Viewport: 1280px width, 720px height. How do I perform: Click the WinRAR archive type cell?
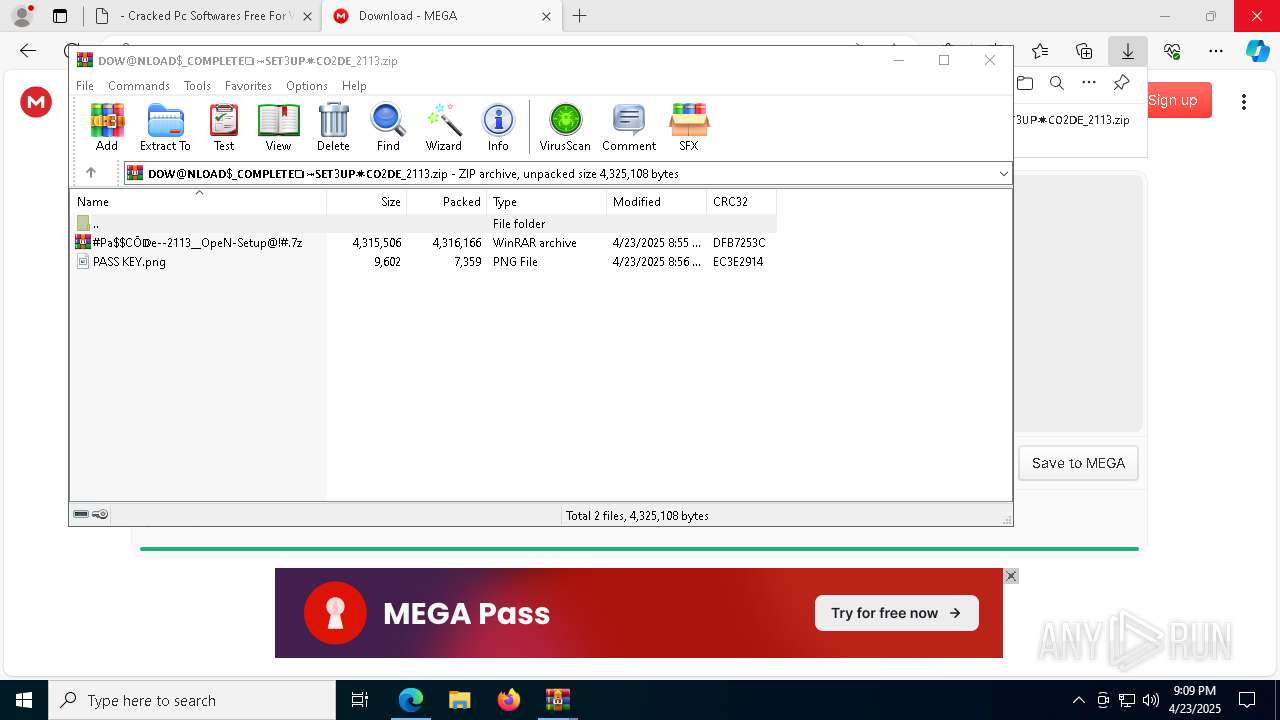[x=534, y=243]
